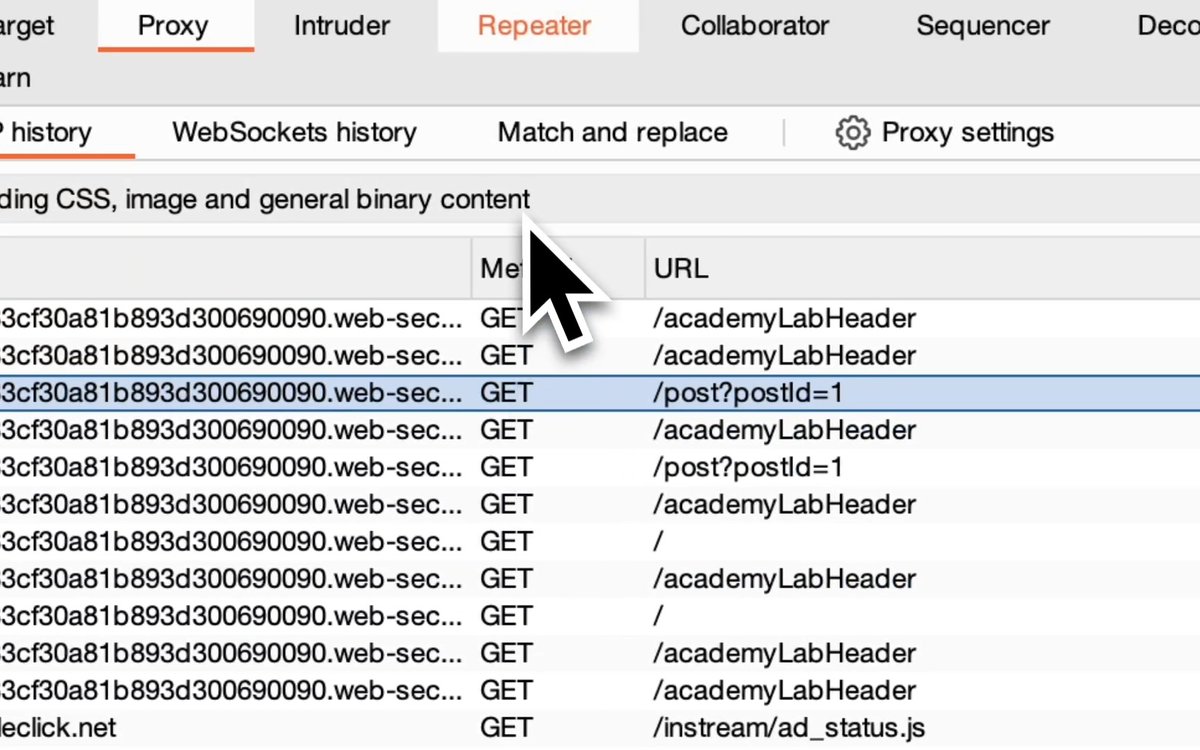Select the /academyLabHeader row directly above ad_status.js

tap(600, 690)
